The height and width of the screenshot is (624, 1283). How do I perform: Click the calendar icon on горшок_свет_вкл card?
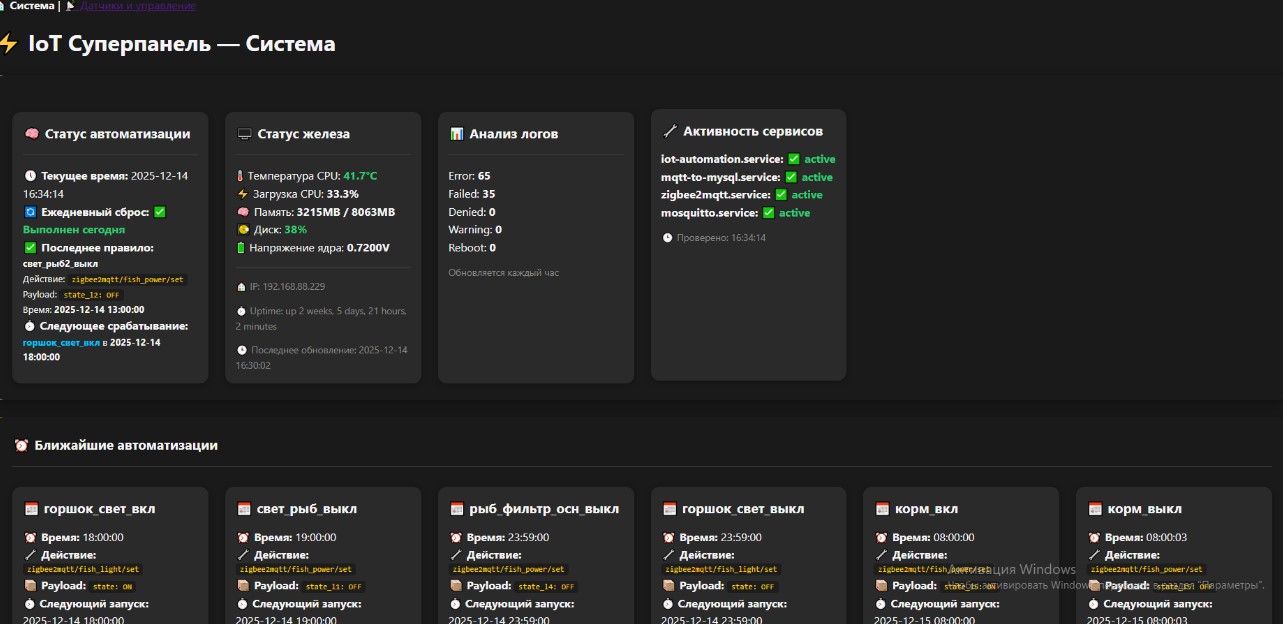(x=31, y=509)
